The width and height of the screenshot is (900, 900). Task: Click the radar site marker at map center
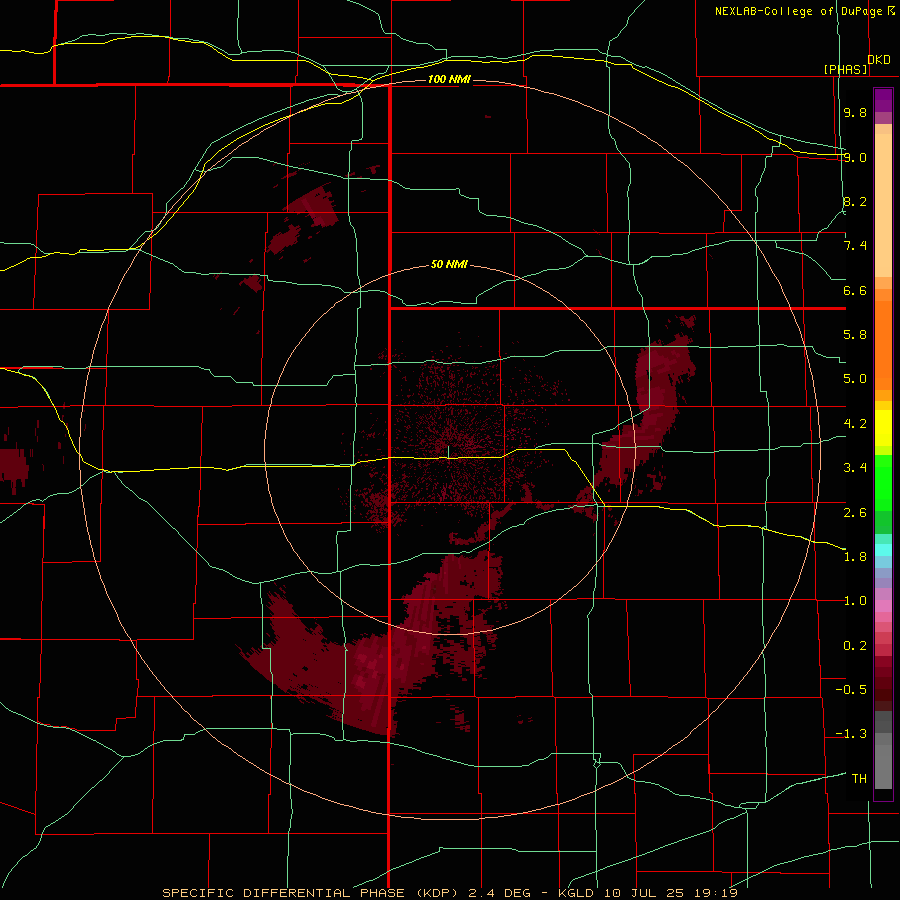click(448, 451)
